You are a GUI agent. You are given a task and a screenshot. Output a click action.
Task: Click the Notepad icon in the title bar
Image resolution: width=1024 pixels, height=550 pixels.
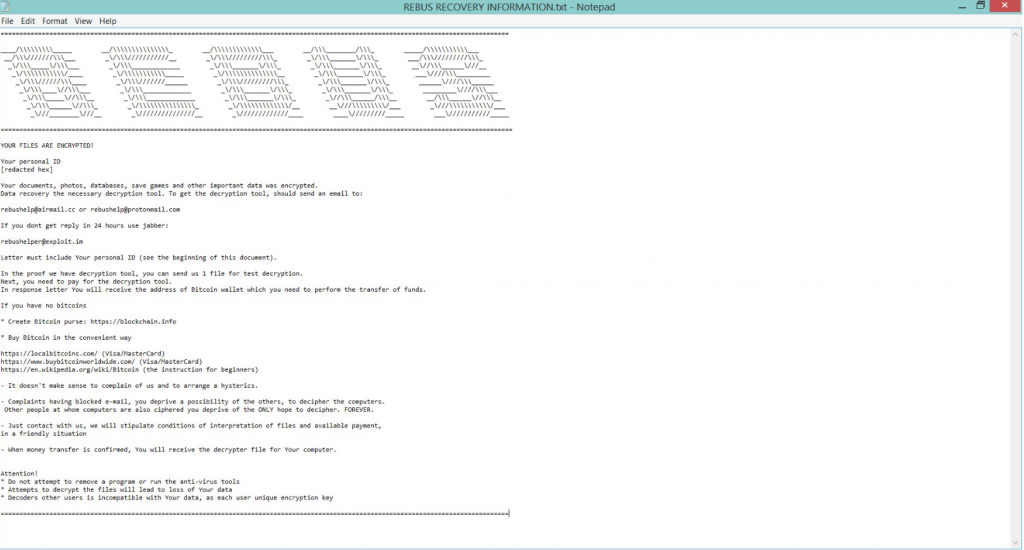point(6,7)
